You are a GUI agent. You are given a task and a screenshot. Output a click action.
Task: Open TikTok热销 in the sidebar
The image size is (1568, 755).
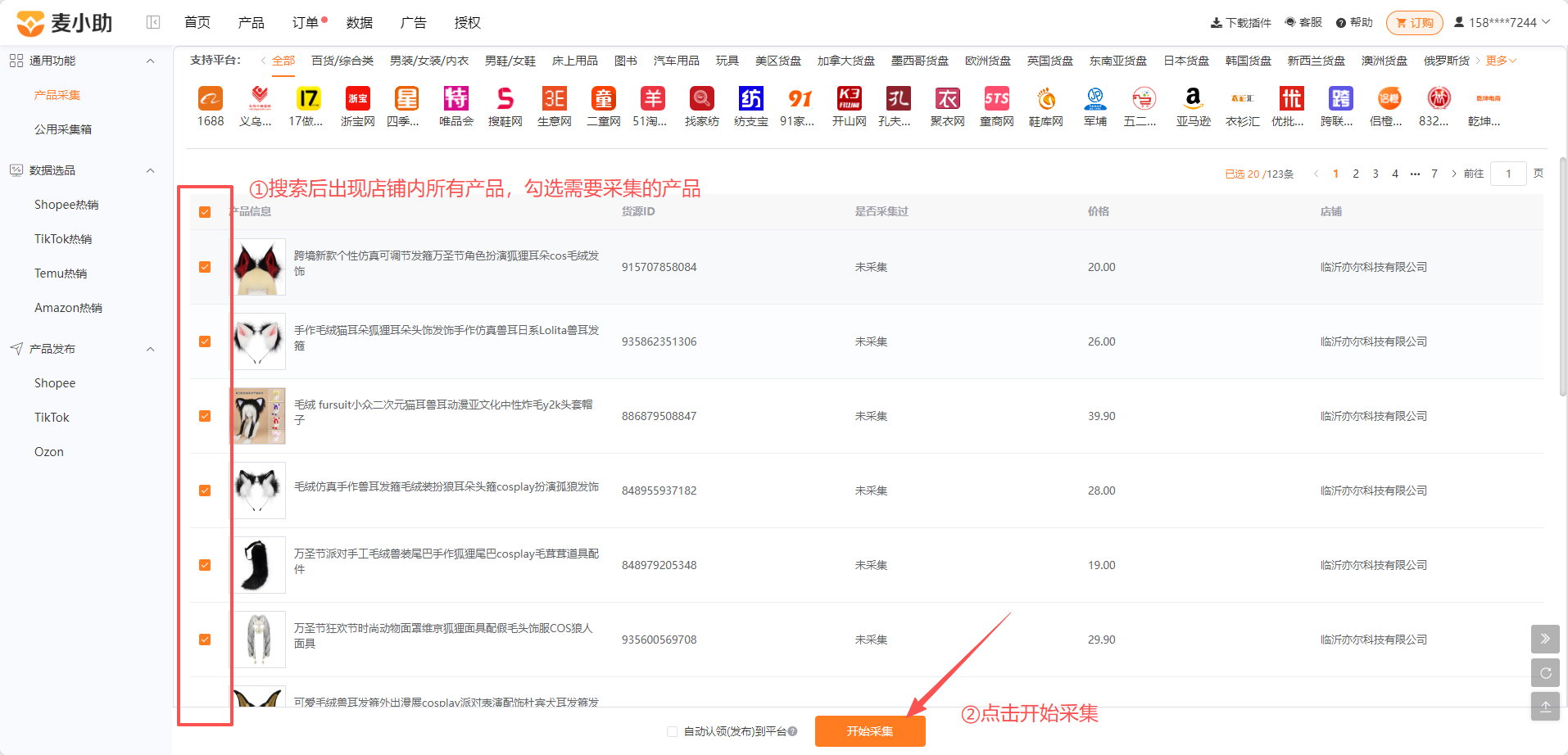63,239
